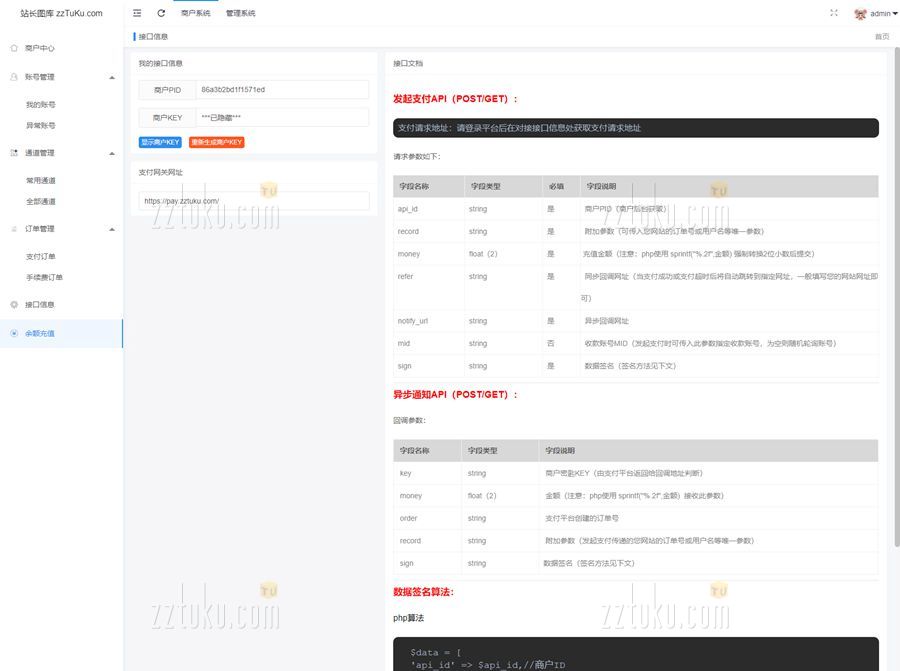Click the php算法 label

point(409,618)
